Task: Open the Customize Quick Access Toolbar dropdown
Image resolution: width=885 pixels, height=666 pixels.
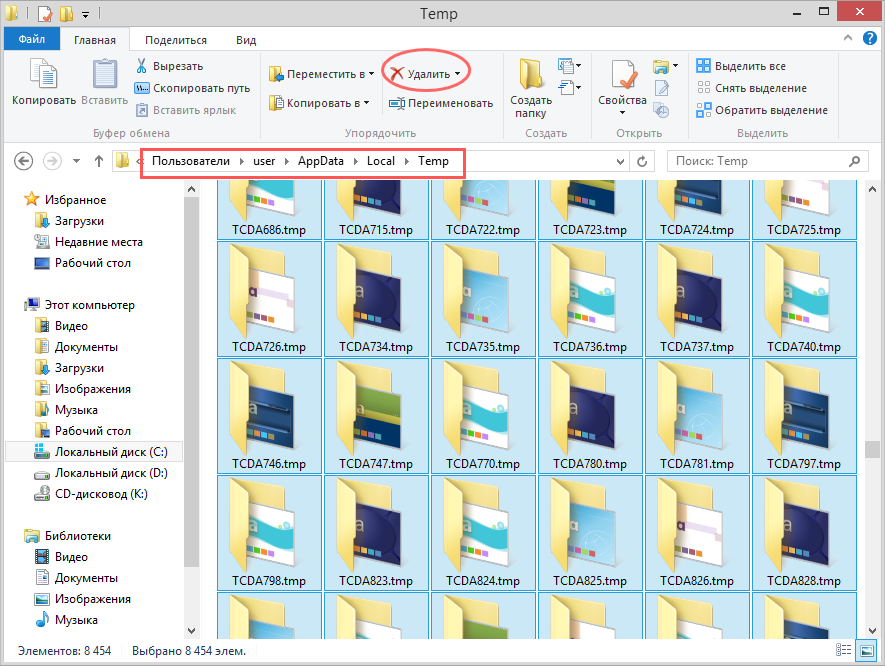Action: (85, 14)
